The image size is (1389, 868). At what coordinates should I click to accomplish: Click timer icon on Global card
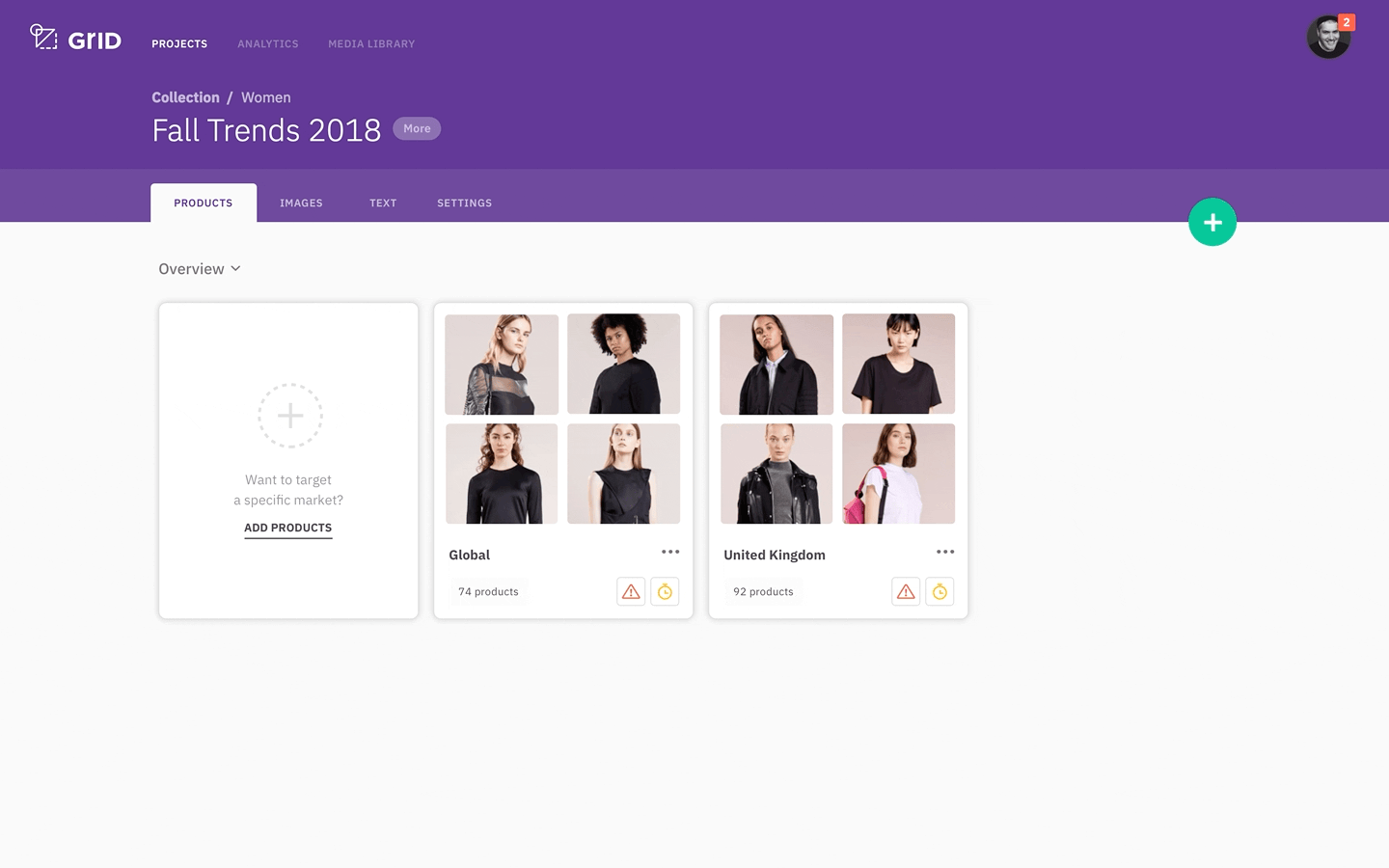(665, 591)
